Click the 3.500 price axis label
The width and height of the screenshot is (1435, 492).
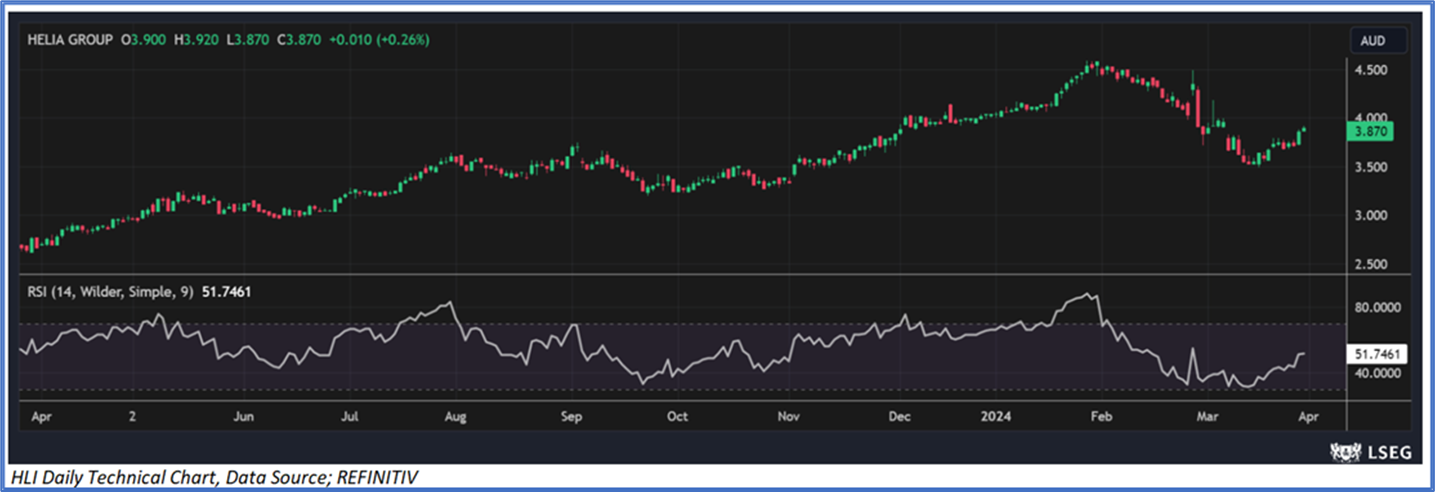[x=1371, y=167]
